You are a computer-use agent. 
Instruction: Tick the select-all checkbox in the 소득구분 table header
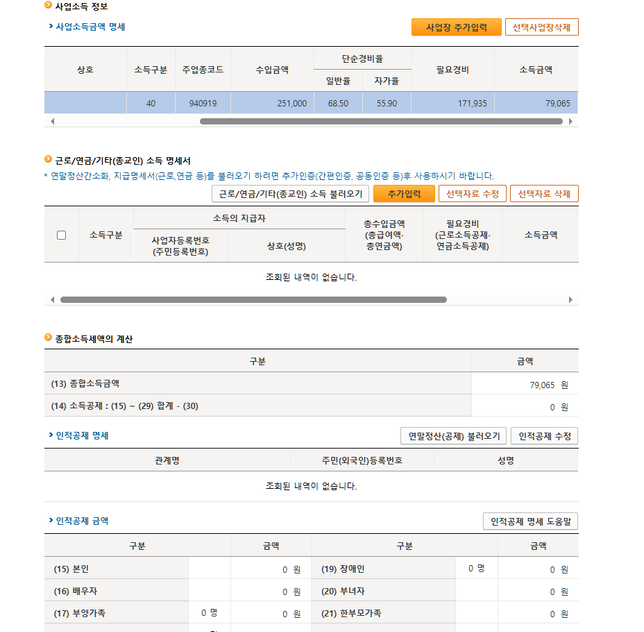pyautogui.click(x=61, y=235)
